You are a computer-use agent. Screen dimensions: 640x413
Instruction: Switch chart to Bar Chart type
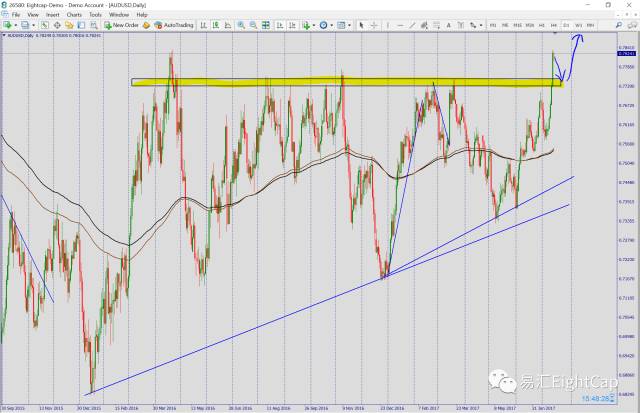(x=203, y=25)
